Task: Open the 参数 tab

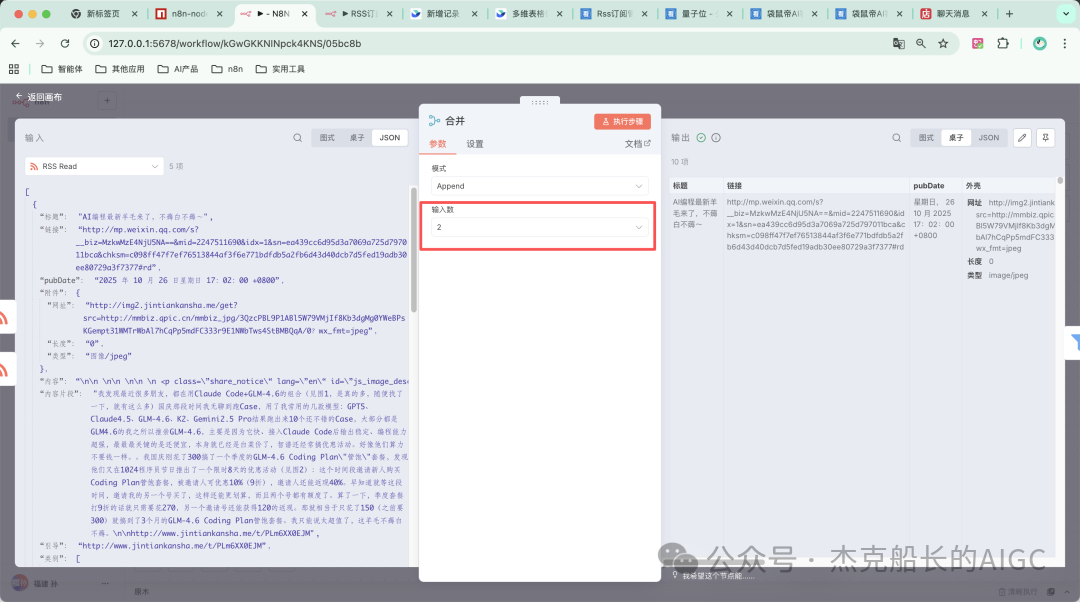Action: (x=437, y=144)
